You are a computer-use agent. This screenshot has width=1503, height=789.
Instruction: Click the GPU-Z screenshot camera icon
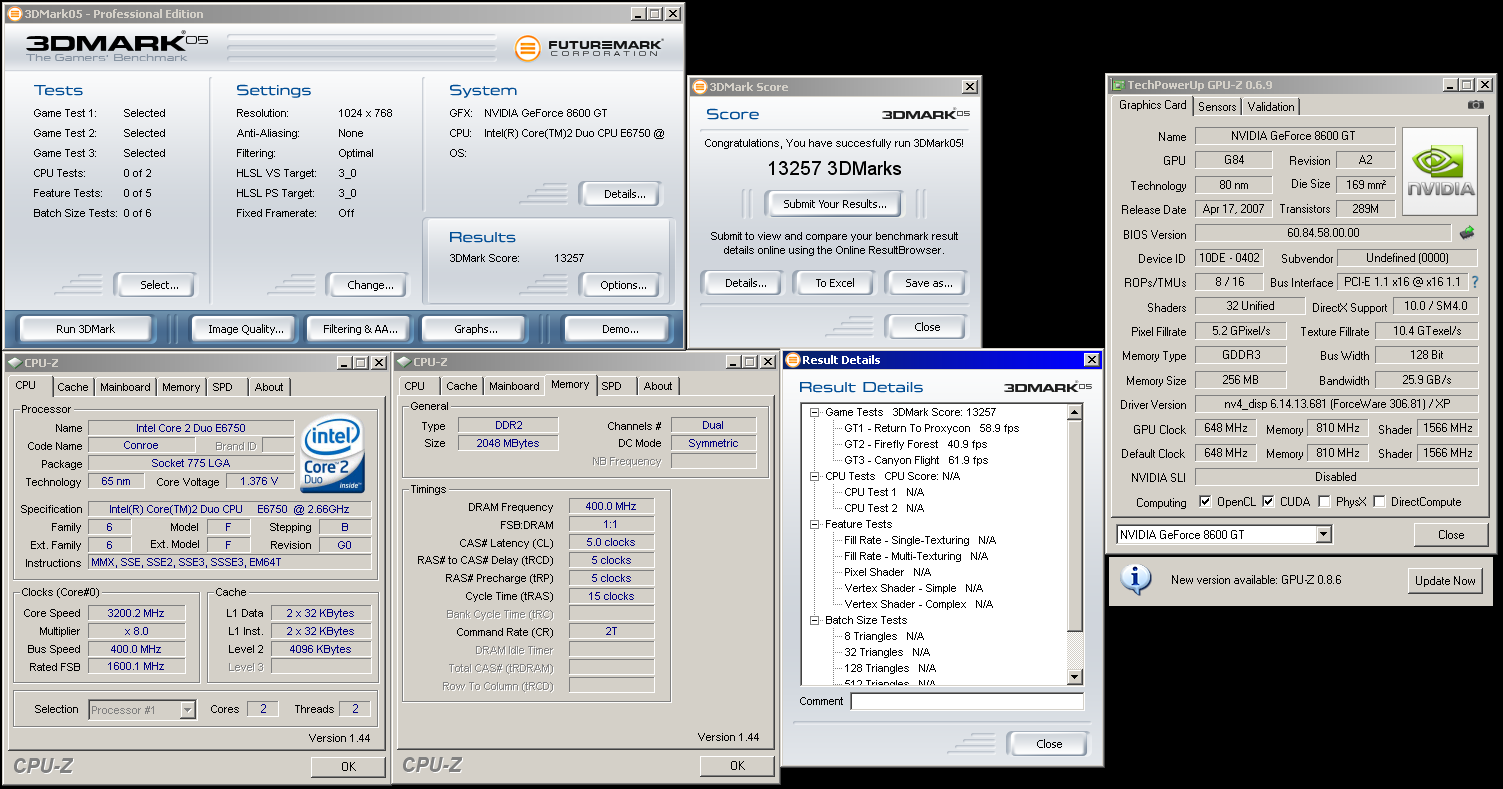[x=1475, y=105]
